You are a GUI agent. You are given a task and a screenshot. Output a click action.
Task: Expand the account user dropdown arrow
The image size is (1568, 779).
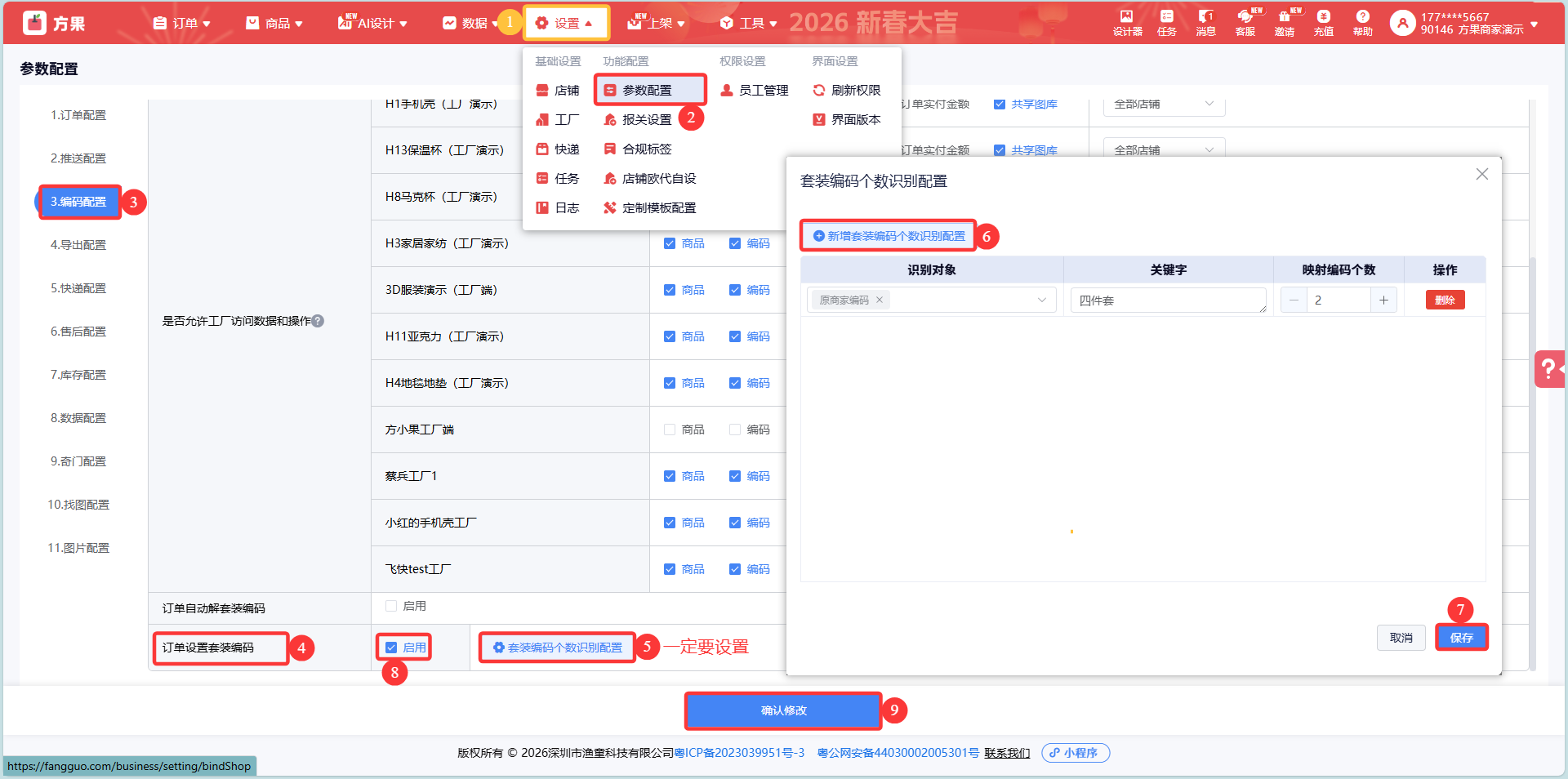click(1535, 24)
